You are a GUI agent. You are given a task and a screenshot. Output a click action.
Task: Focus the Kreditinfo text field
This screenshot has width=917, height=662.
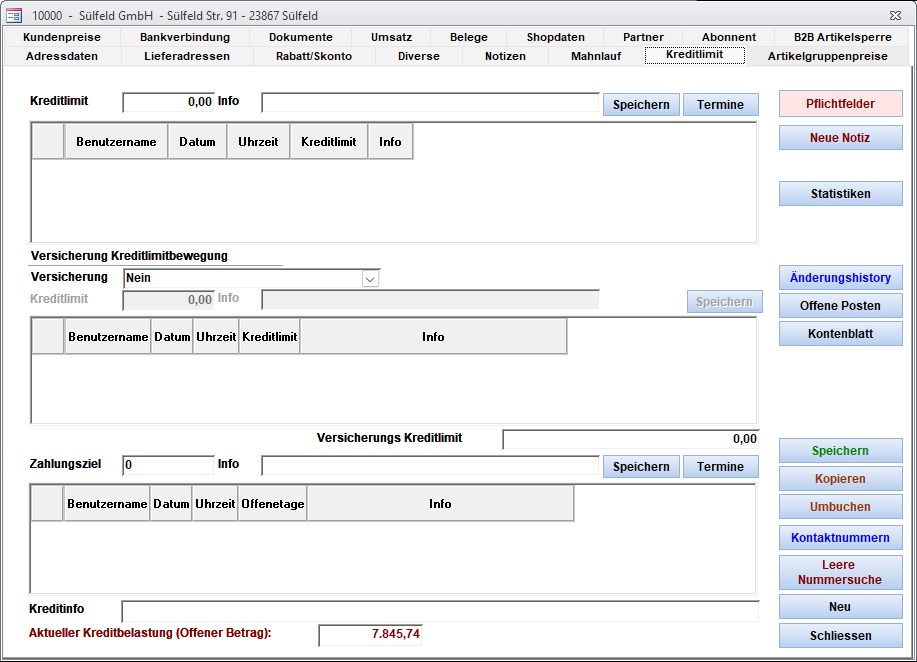tap(440, 610)
